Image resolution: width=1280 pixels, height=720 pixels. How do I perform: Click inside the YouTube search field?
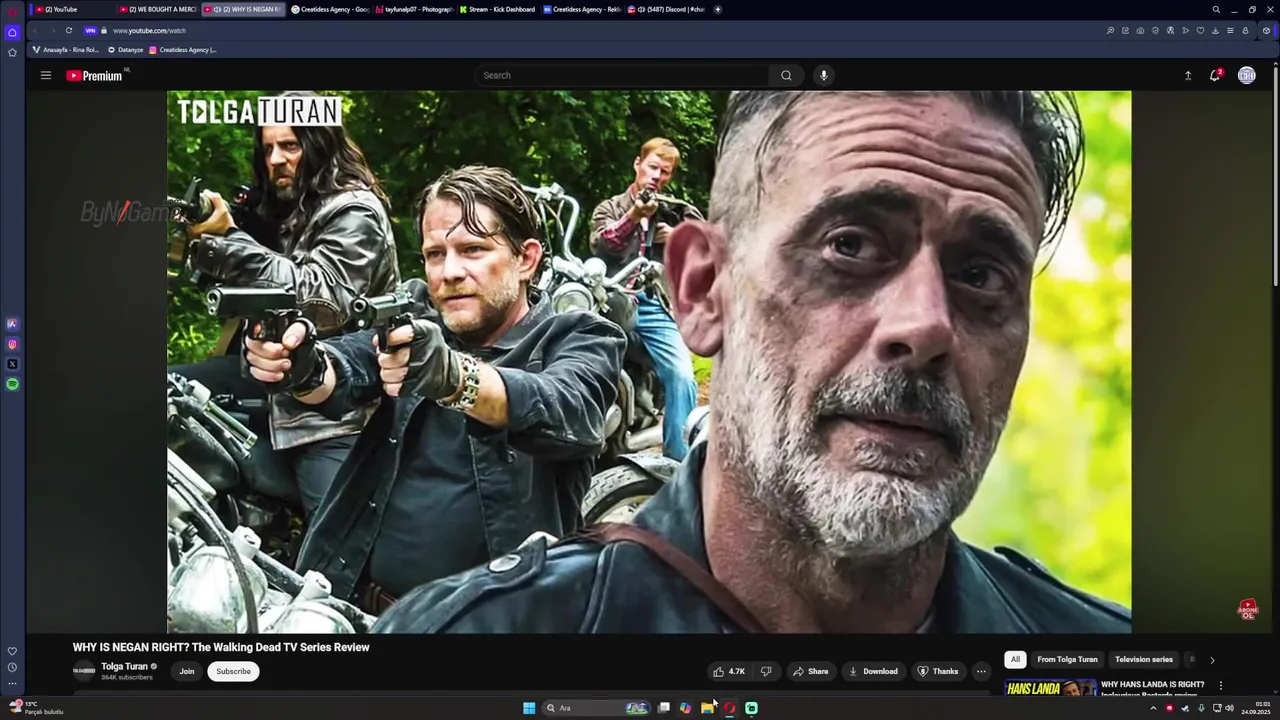pos(623,75)
